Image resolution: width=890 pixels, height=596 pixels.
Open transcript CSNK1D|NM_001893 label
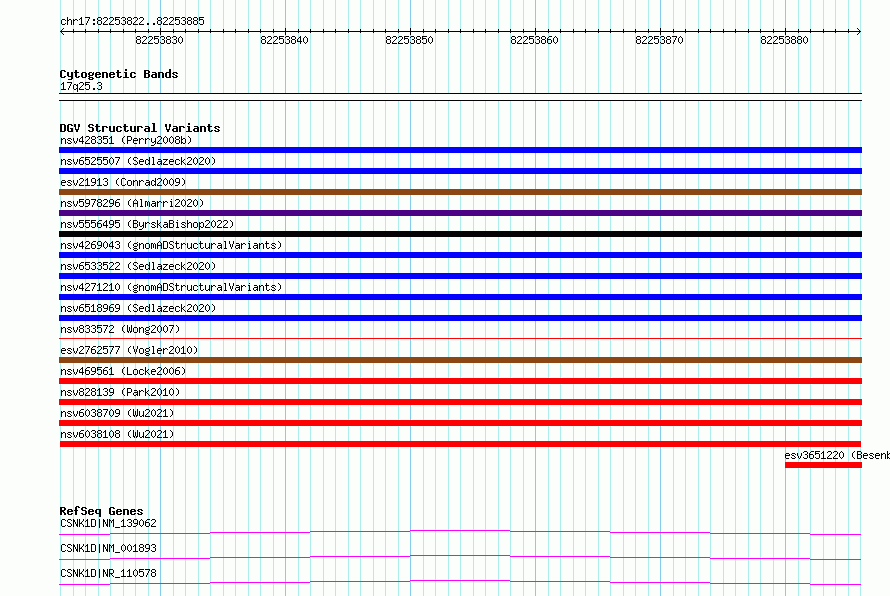108,548
